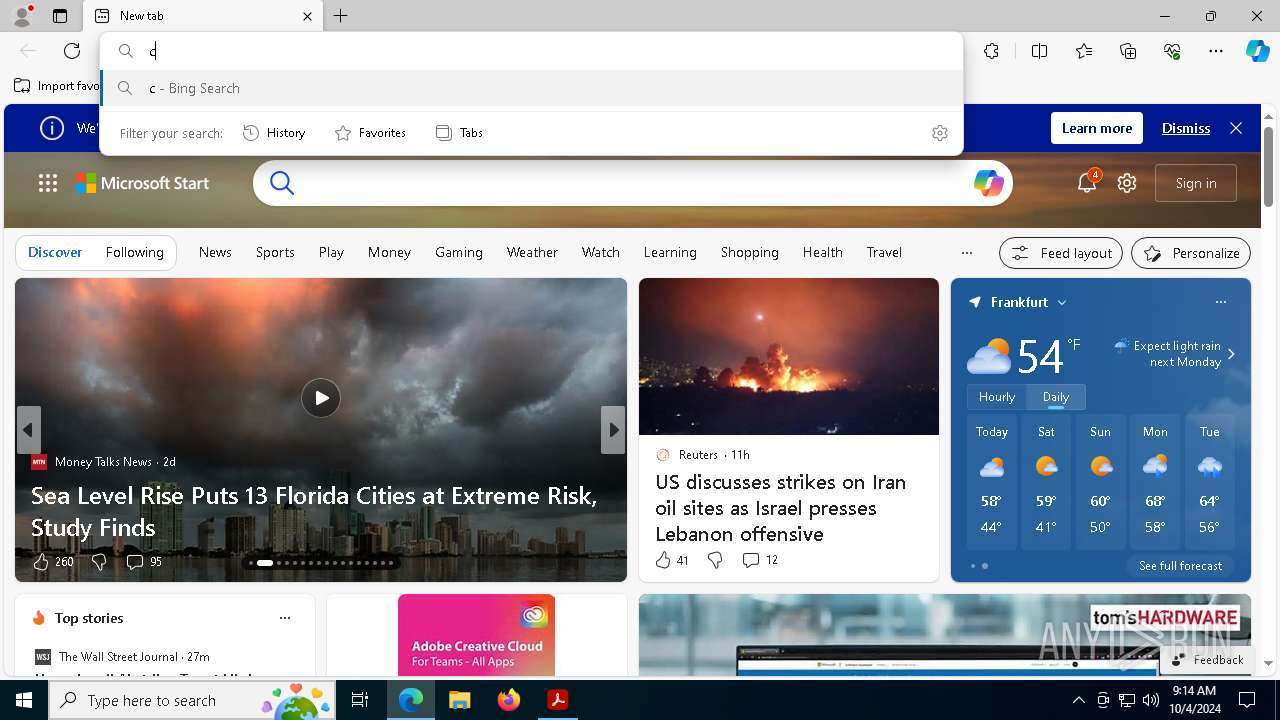Open the Favorites star toolbar icon

[x=1084, y=51]
